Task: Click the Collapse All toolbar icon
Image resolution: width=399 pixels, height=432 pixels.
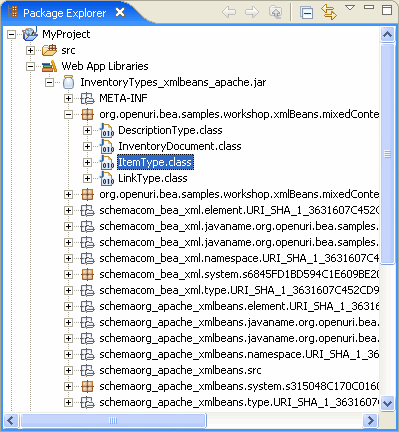Action: (x=306, y=13)
